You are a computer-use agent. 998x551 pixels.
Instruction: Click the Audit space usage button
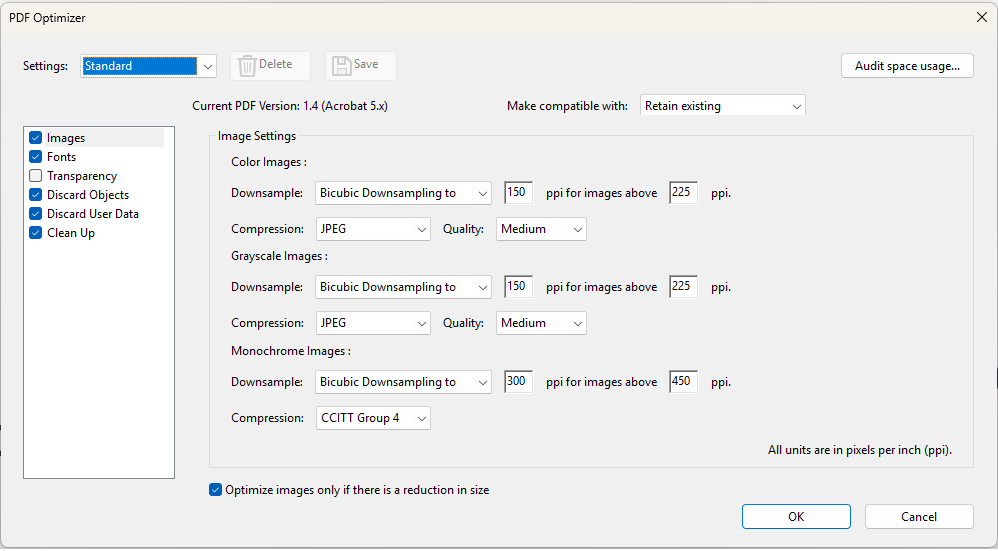pyautogui.click(x=907, y=66)
